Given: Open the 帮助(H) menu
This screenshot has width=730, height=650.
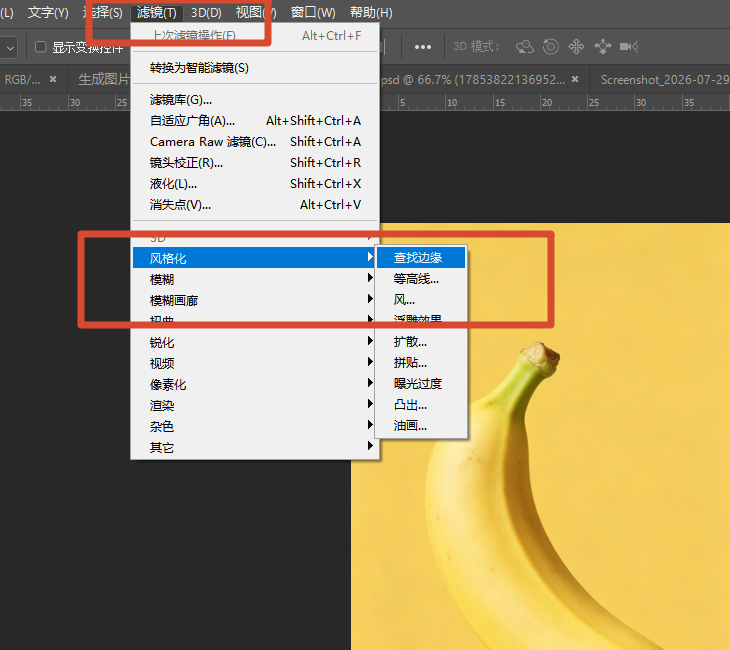Looking at the screenshot, I should tap(371, 13).
